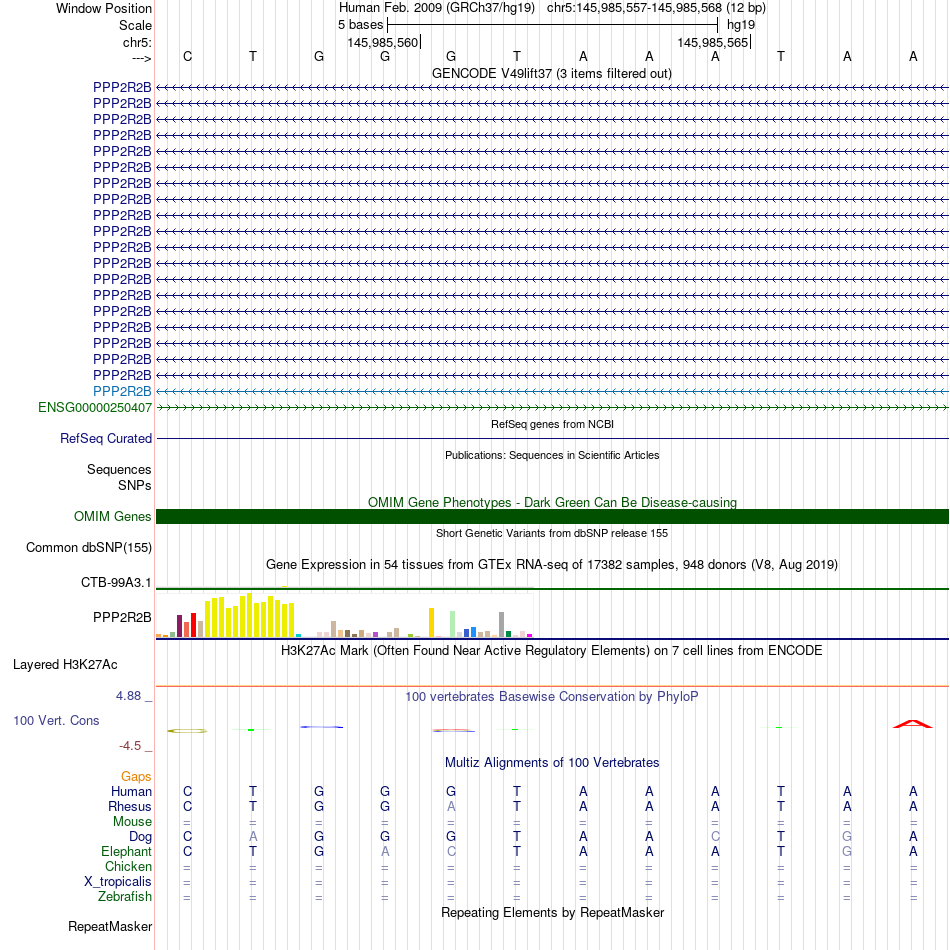The width and height of the screenshot is (950, 950).
Task: Open the PPP2R2B GTEx expression bar chart
Action: point(344,616)
